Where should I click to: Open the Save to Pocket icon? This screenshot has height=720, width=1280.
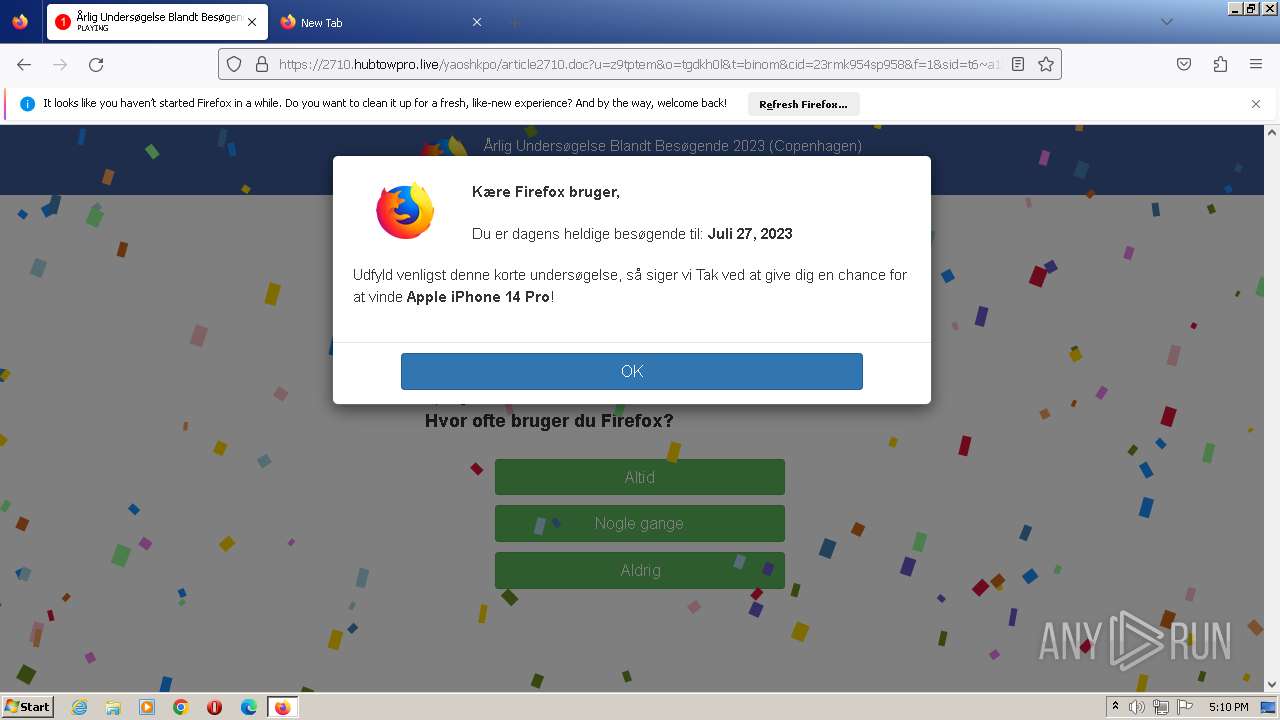point(1184,64)
